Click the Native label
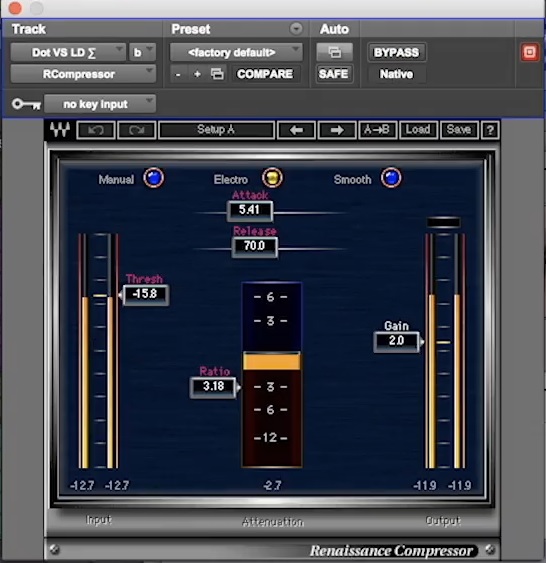The height and width of the screenshot is (563, 546). click(396, 74)
